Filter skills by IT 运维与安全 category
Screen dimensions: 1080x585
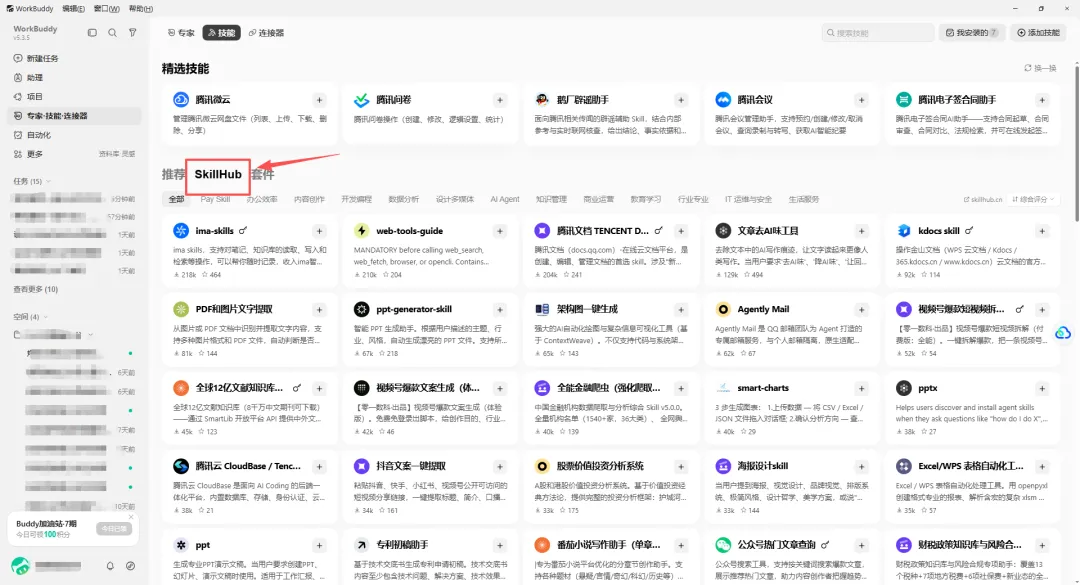pyautogui.click(x=748, y=199)
